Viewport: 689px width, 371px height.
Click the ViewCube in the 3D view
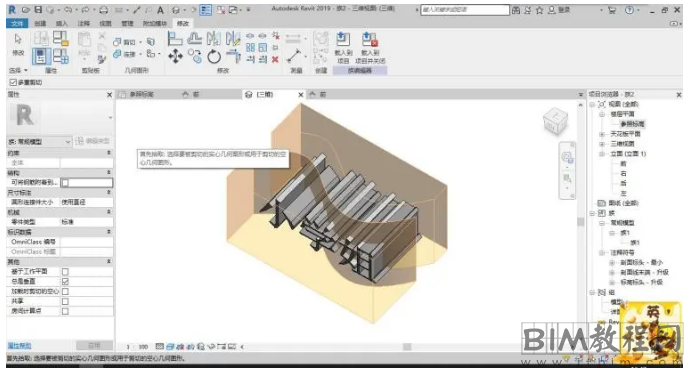(555, 120)
